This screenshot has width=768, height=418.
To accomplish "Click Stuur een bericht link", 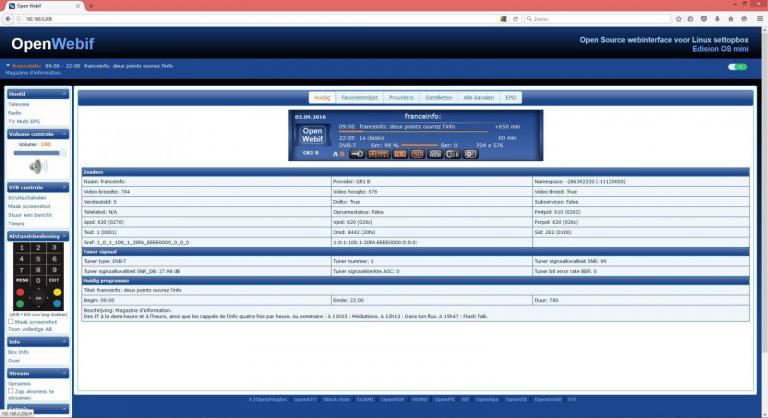I will (29, 214).
